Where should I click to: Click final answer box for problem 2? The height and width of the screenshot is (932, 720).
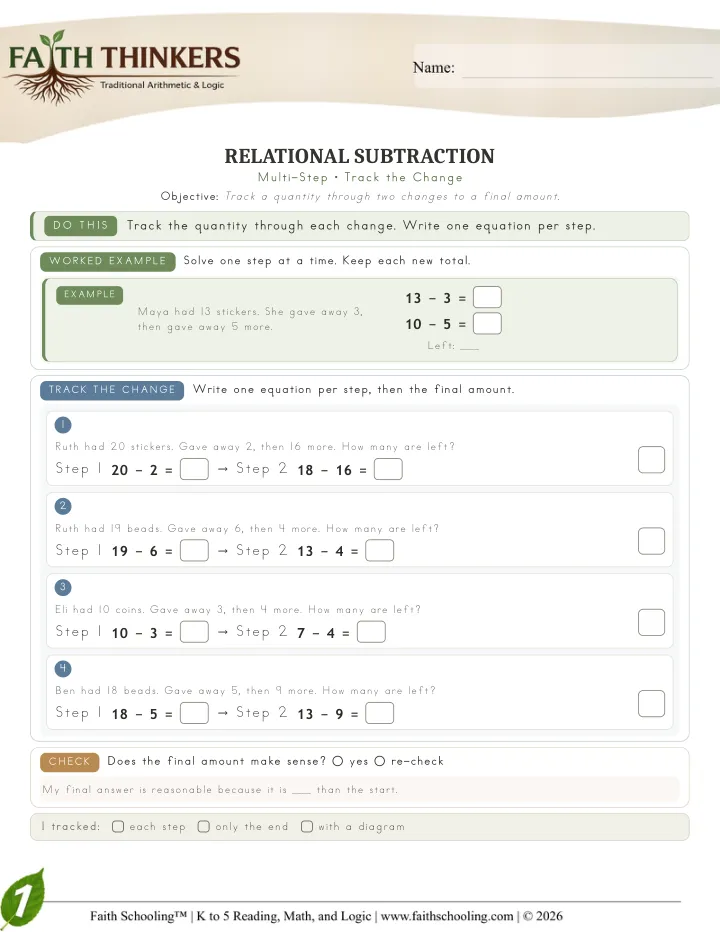[652, 541]
